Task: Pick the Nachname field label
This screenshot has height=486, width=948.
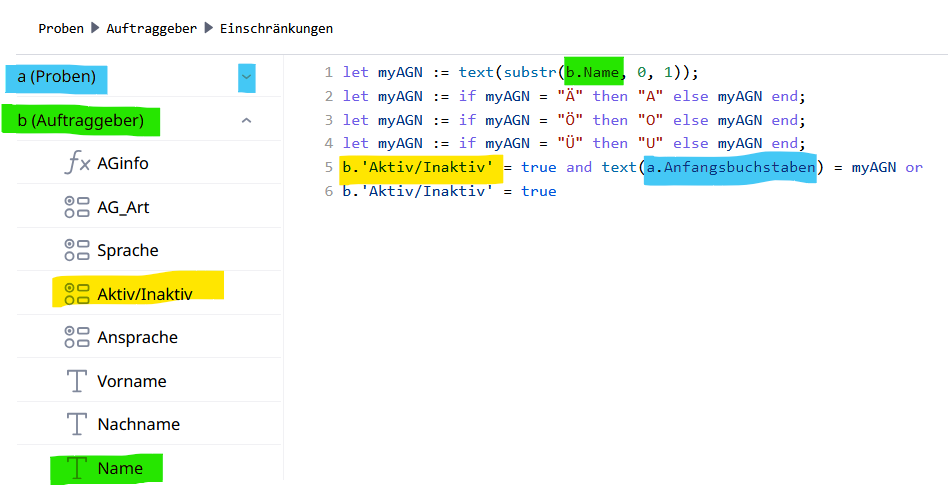Action: 138,424
